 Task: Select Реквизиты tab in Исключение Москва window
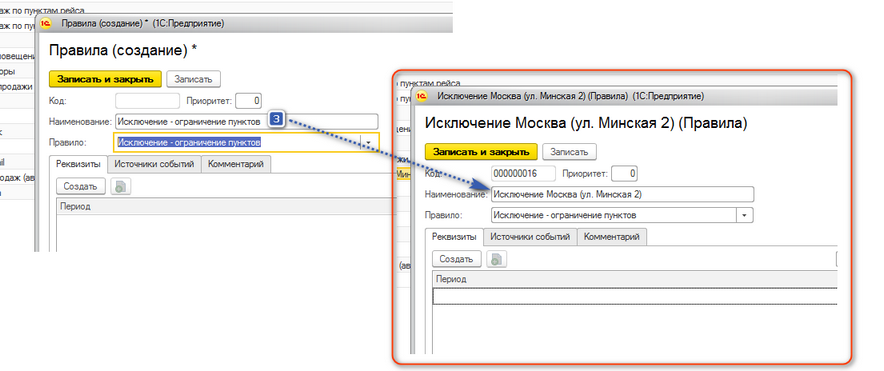click(x=454, y=237)
